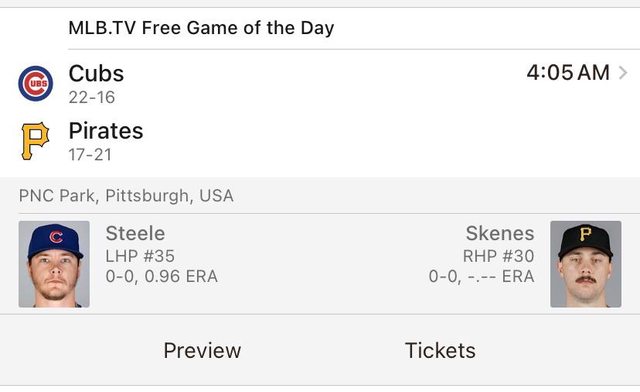Tap the 4:05 AM game time
This screenshot has width=640, height=392.
(568, 73)
